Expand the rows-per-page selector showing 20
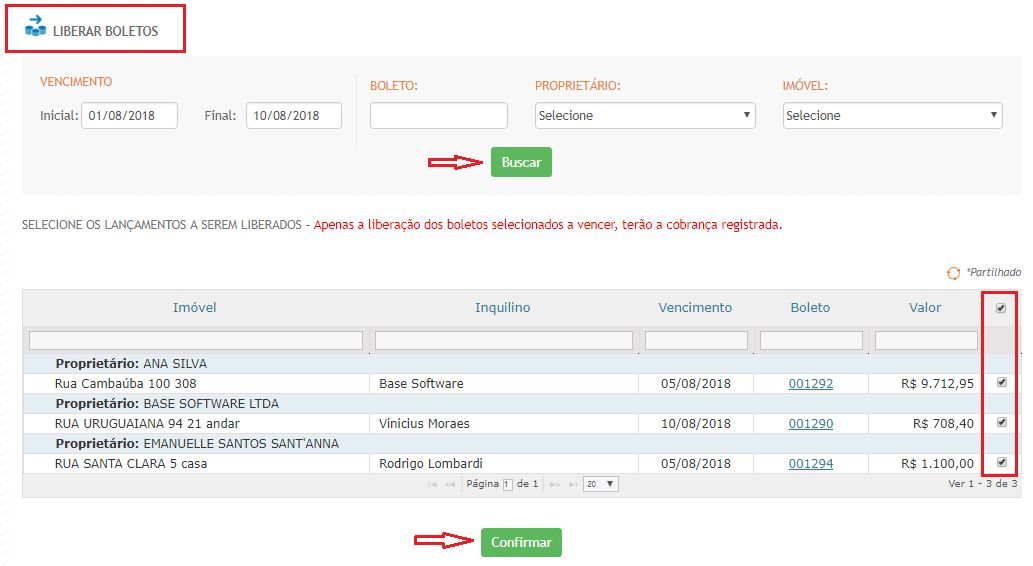The image size is (1033, 566). [601, 484]
